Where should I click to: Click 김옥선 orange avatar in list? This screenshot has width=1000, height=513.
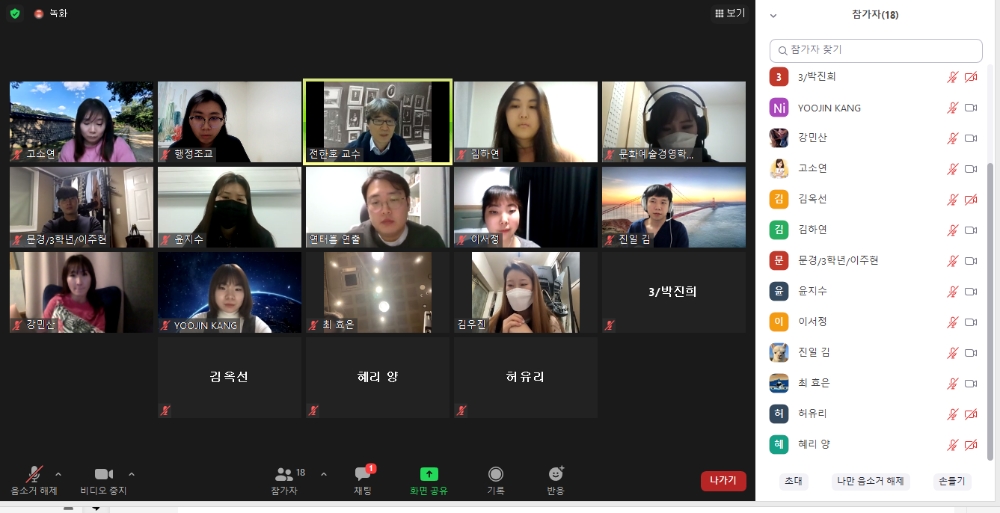pyautogui.click(x=779, y=199)
